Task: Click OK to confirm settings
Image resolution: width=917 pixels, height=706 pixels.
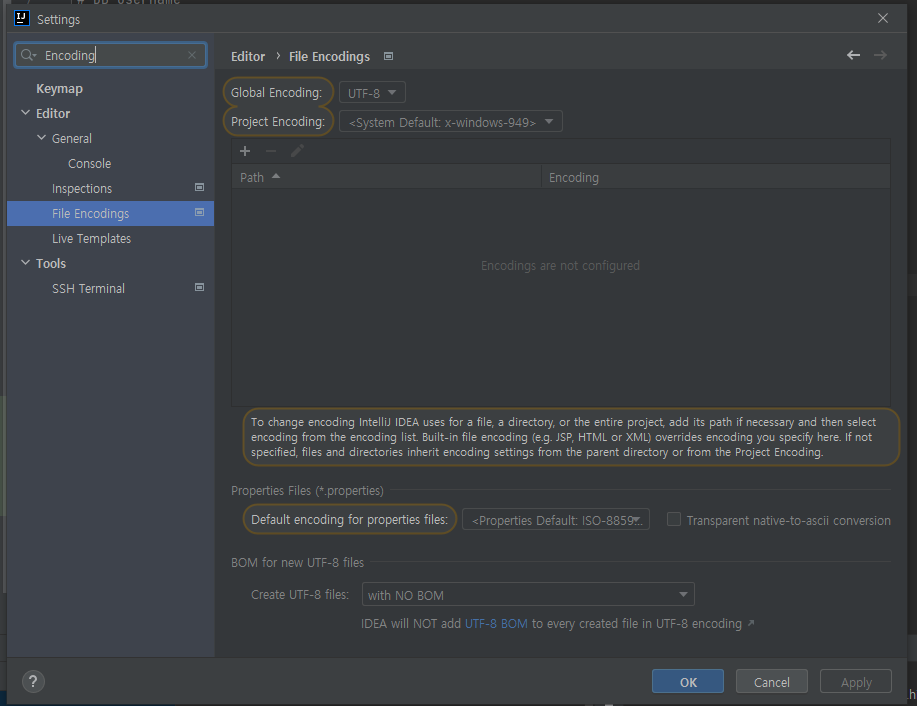Action: pos(688,681)
